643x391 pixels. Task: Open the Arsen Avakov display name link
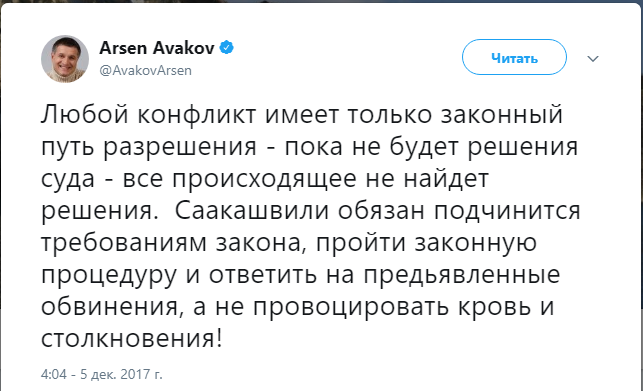(x=157, y=48)
